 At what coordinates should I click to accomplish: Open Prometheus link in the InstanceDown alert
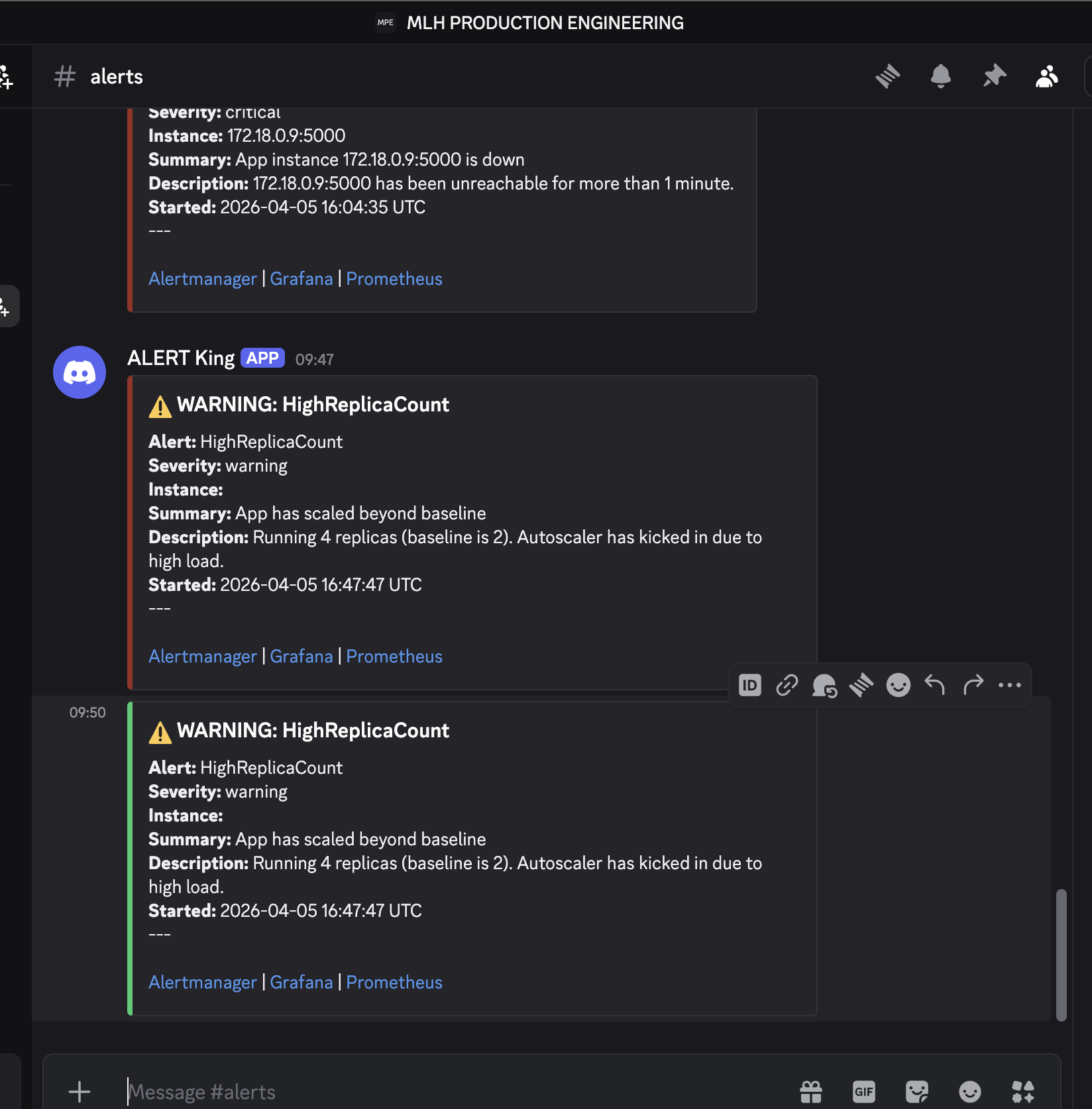pyautogui.click(x=394, y=279)
